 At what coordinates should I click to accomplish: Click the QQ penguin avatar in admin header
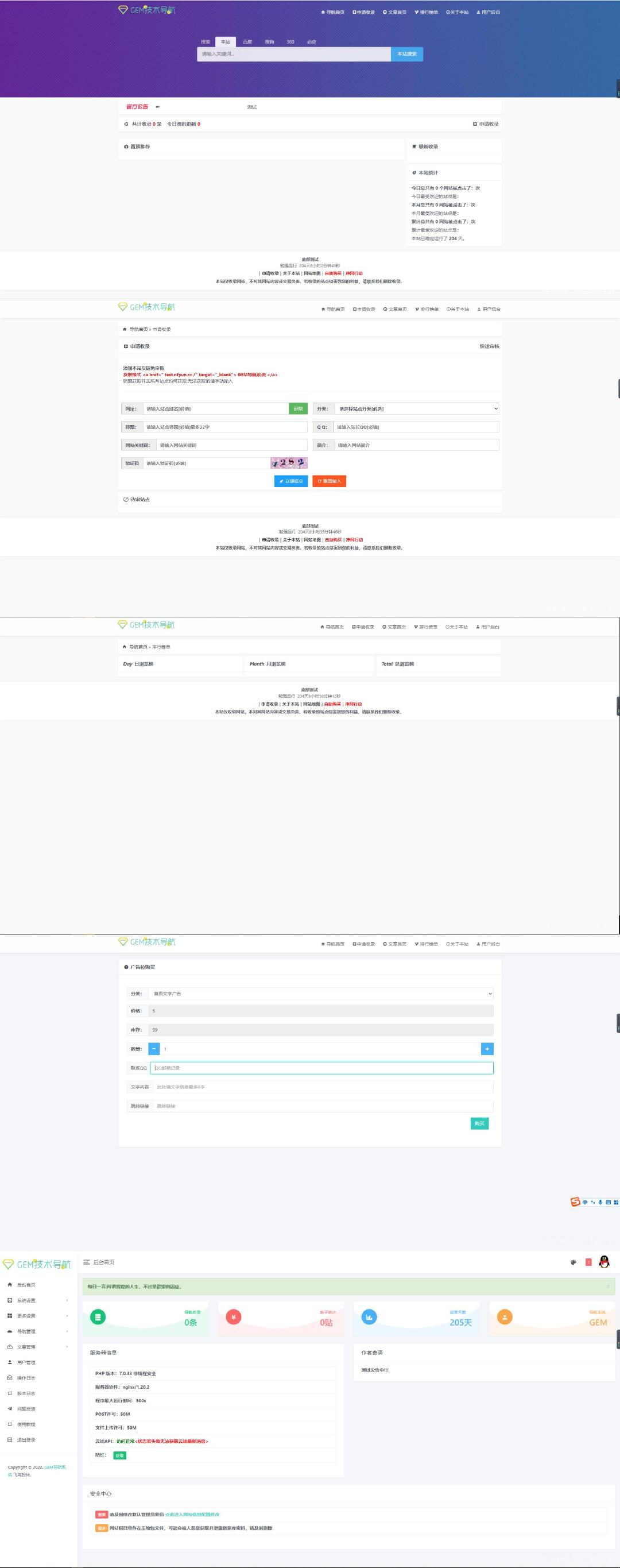coord(603,1262)
